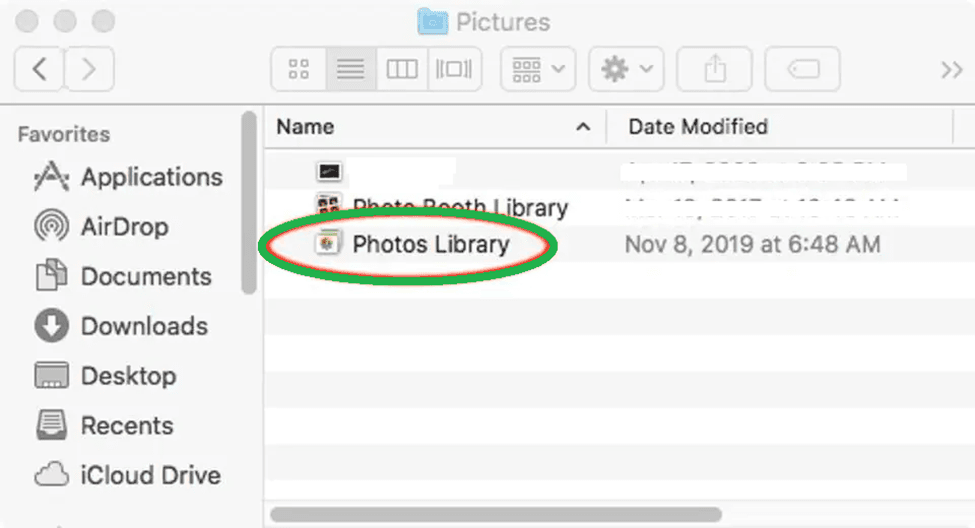Go forward to next folder
This screenshot has width=975, height=528.
point(89,69)
